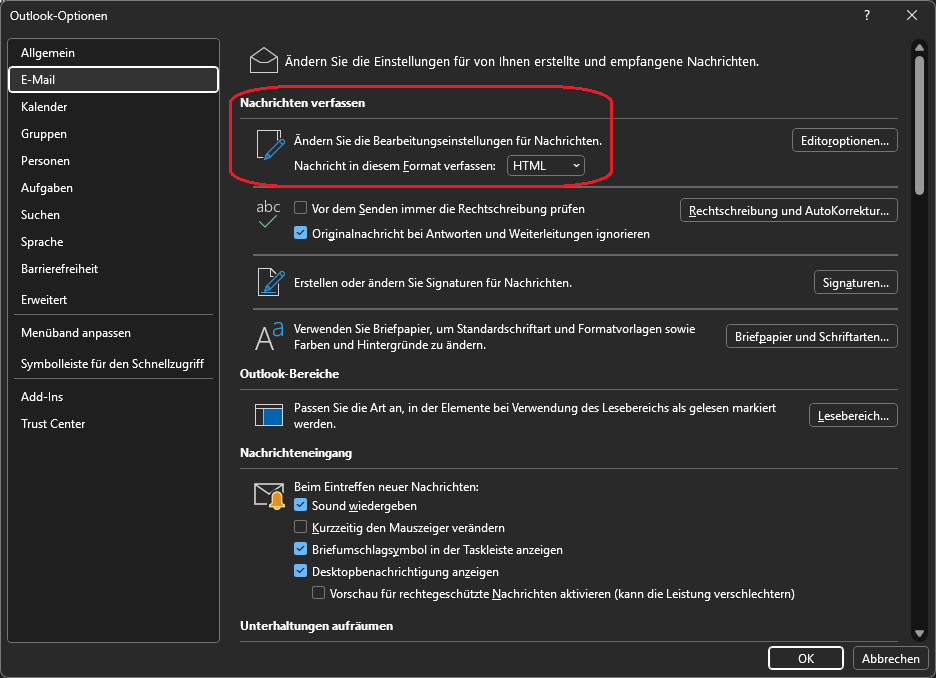Enable Kurzzeitig den Mauszeiger verändern
The height and width of the screenshot is (678, 936).
click(x=300, y=527)
